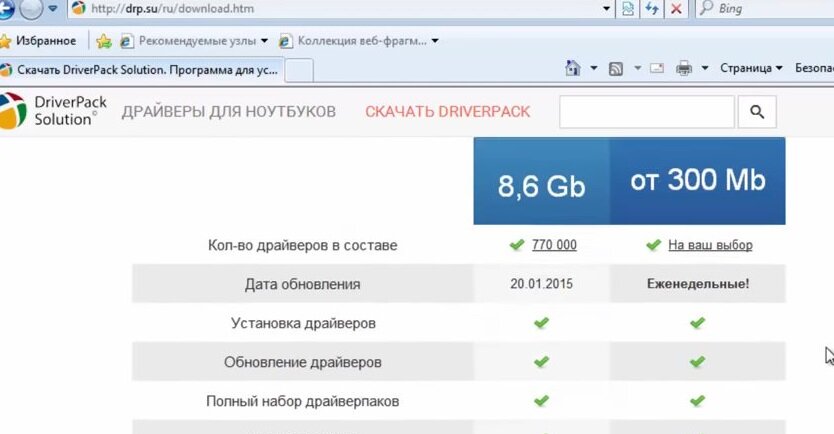
Task: Click the 8,6 Gb download option block
Action: (x=541, y=181)
